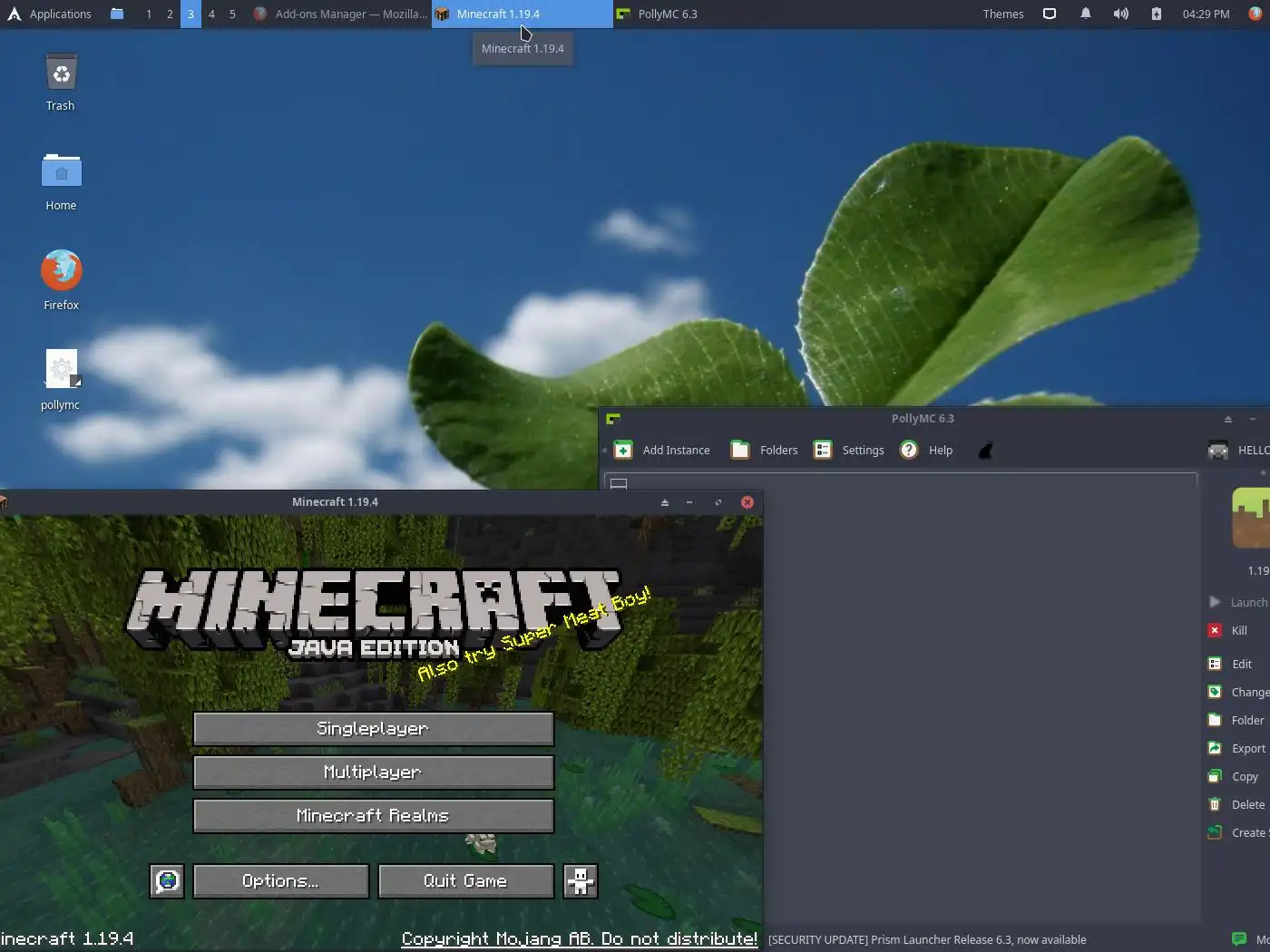Image resolution: width=1270 pixels, height=952 pixels.
Task: Click the 04:29 PM clock
Action: coord(1206,14)
